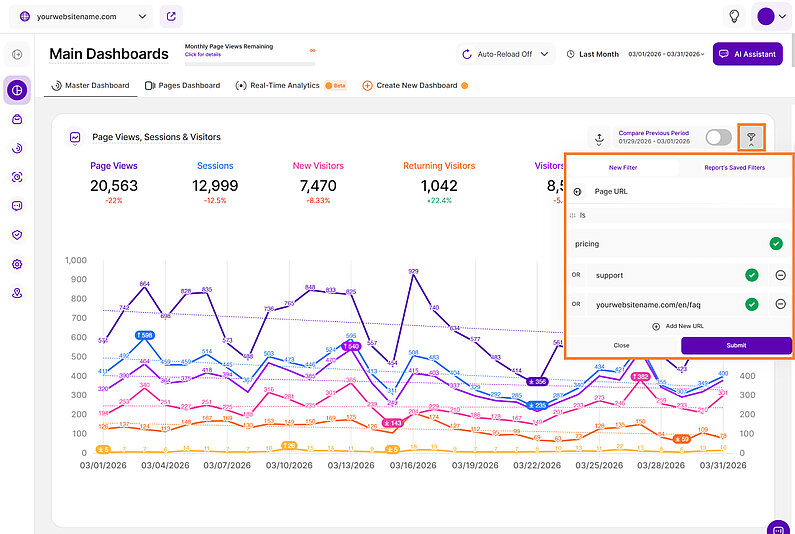Click the filter funnel icon
This screenshot has height=534, width=795.
[x=751, y=137]
